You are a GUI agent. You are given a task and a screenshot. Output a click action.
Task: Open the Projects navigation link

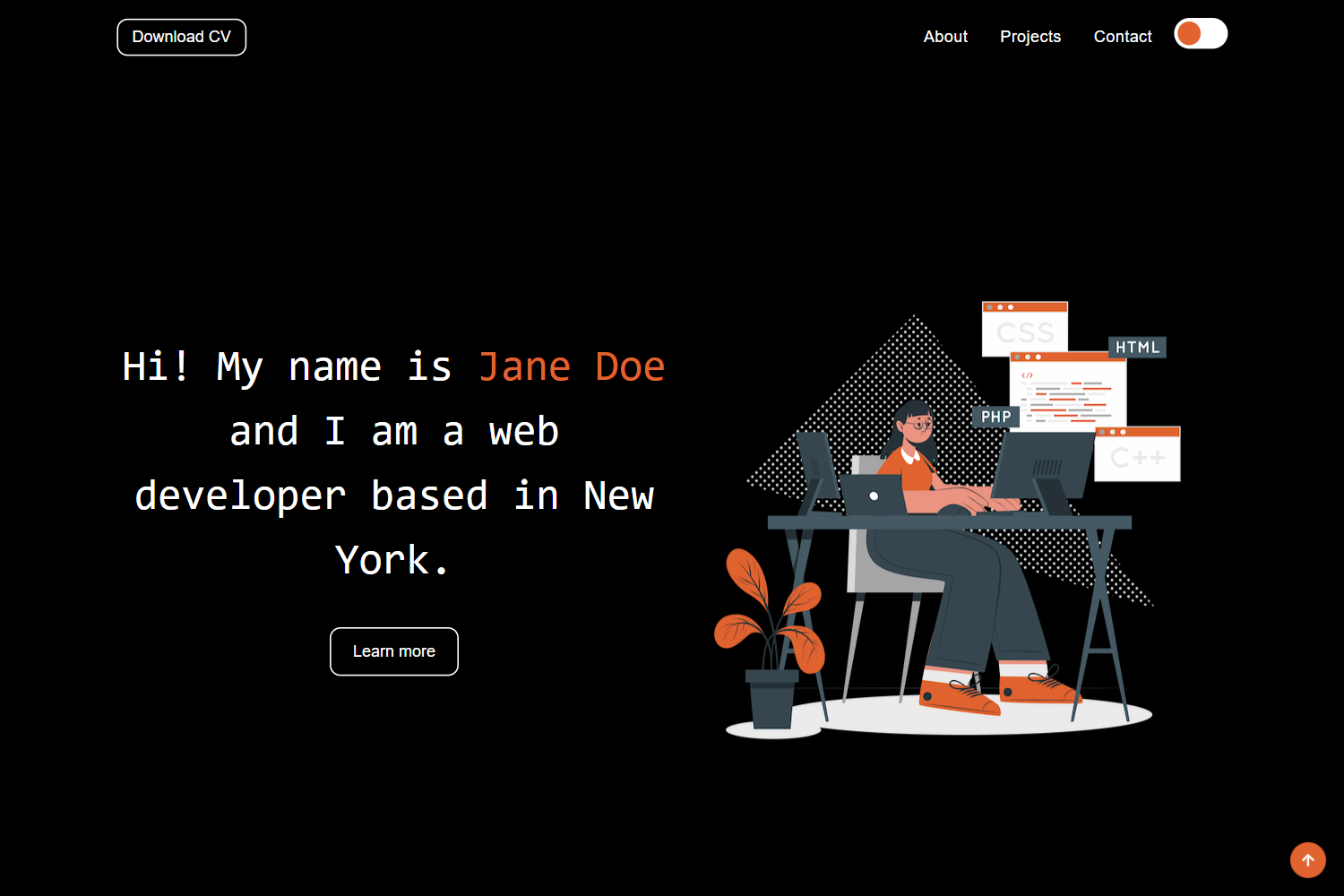pos(1030,37)
